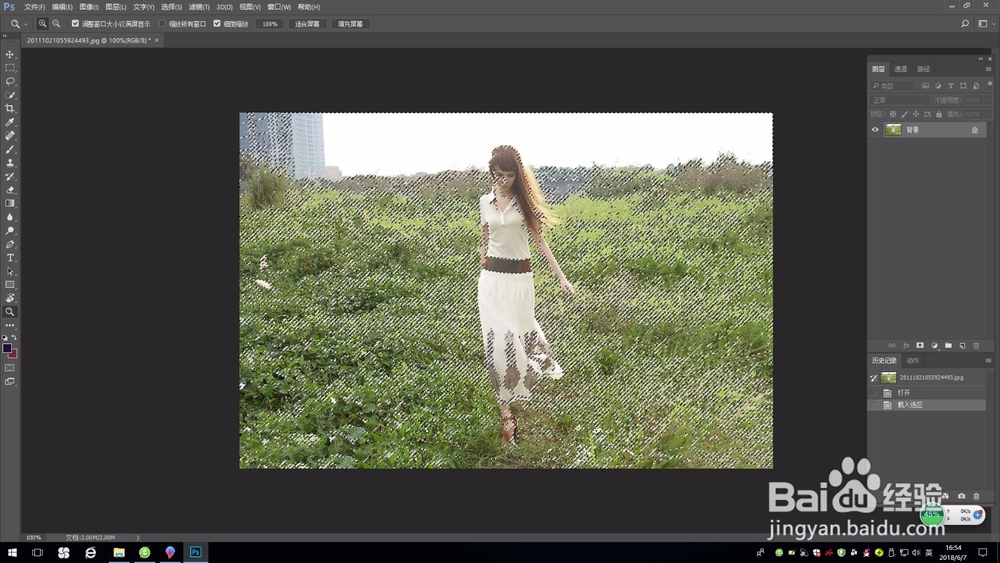Toggle 调整窗口大小以满屏显示 checkbox
1000x563 pixels.
[x=75, y=24]
